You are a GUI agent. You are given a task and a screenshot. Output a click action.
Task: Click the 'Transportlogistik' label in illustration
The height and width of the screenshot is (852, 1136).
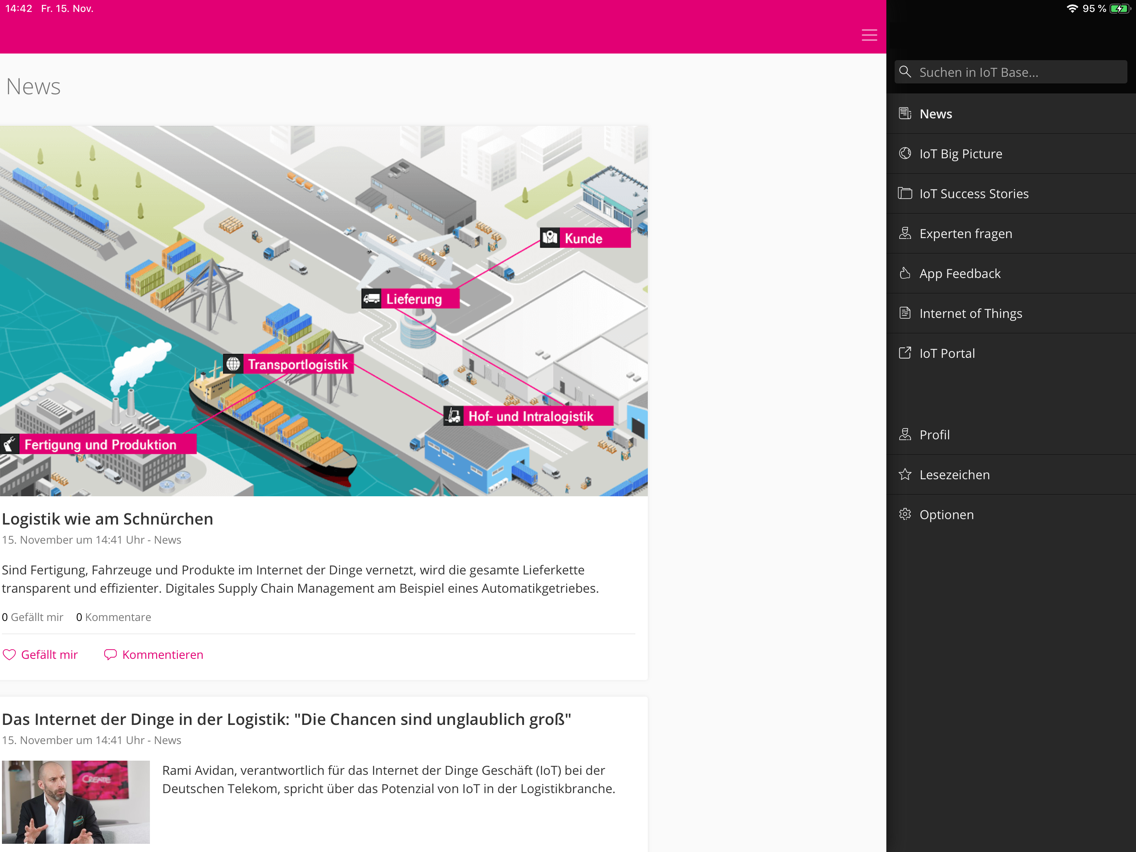click(x=298, y=364)
